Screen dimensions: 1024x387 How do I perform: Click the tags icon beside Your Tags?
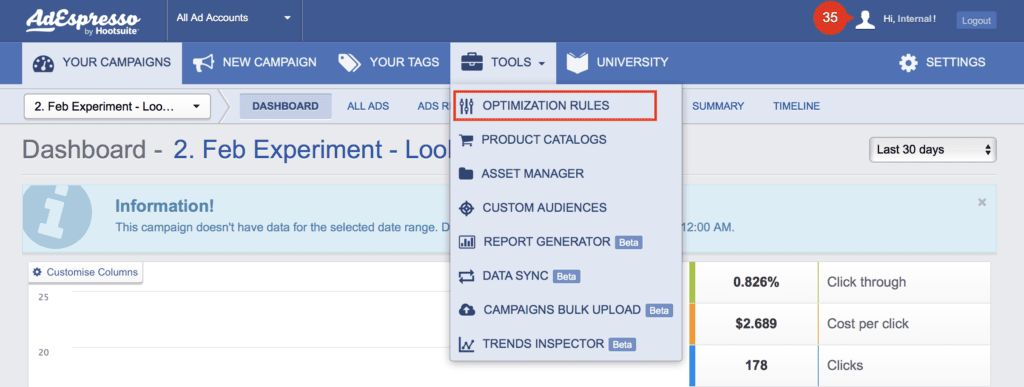click(x=349, y=63)
